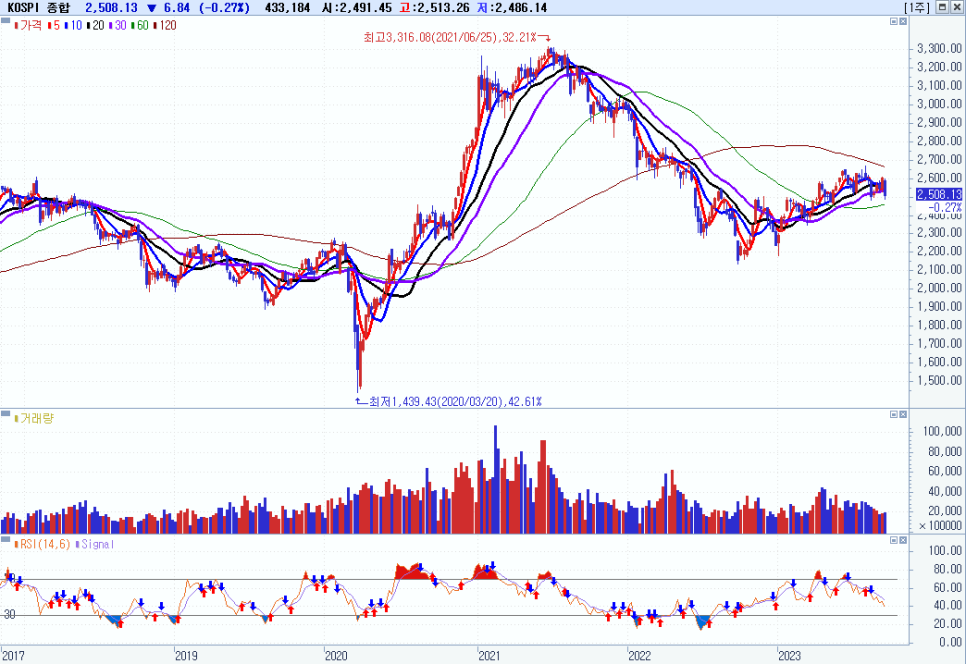Click the RSI 30 level label
Viewport: 966px width, 664px height.
click(x=9, y=615)
